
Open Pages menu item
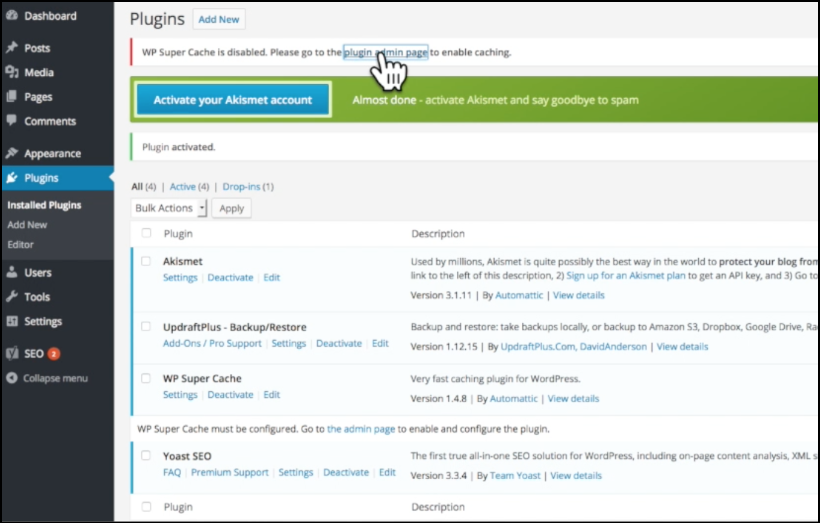click(38, 97)
